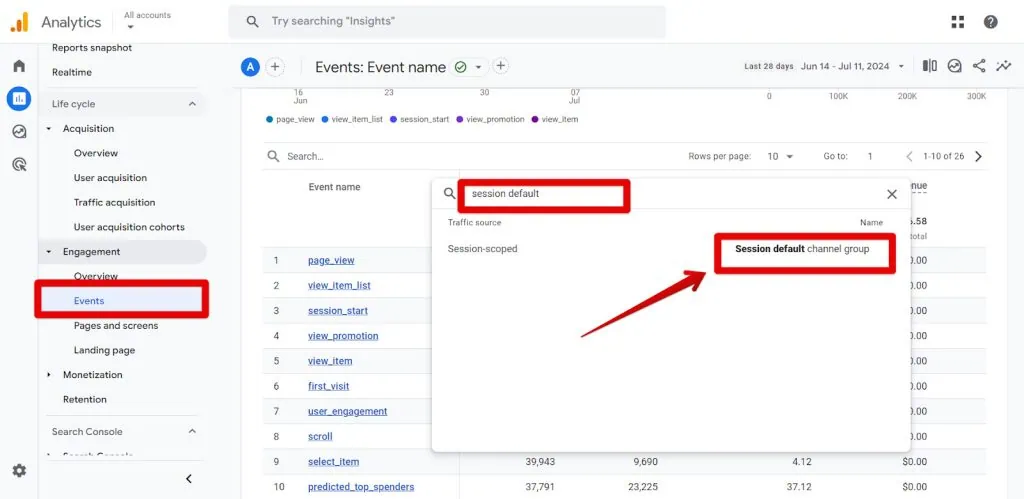Click the Share this report icon

[x=979, y=66]
